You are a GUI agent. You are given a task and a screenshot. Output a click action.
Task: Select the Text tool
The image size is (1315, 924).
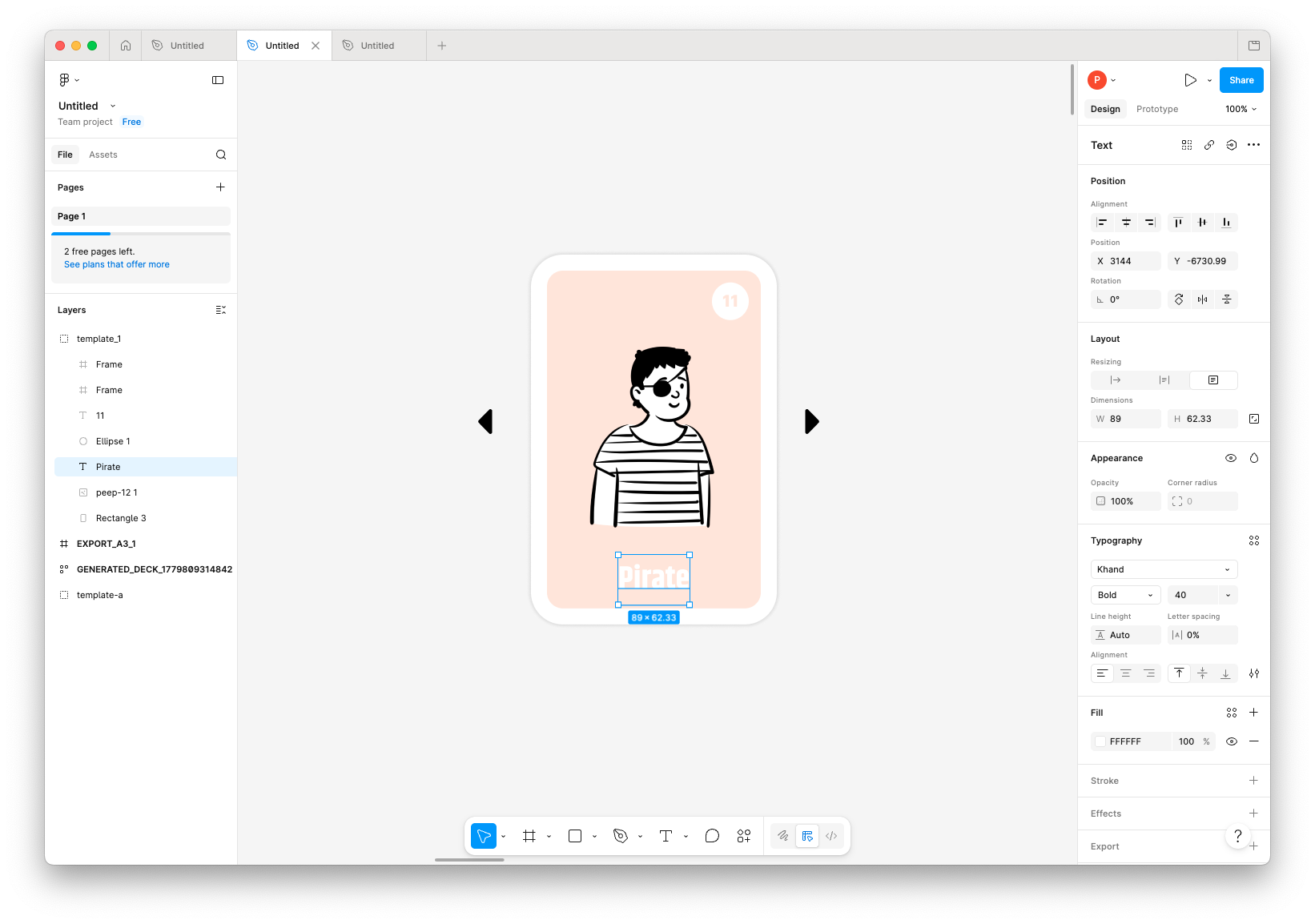pyautogui.click(x=666, y=836)
